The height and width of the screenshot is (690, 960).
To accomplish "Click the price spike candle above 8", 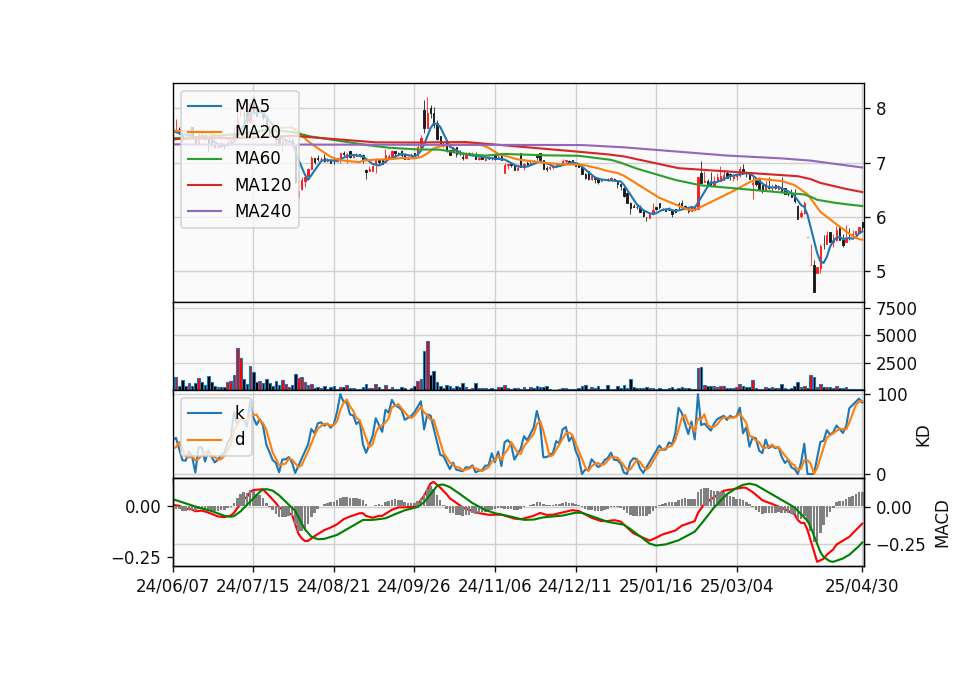I will point(426,114).
